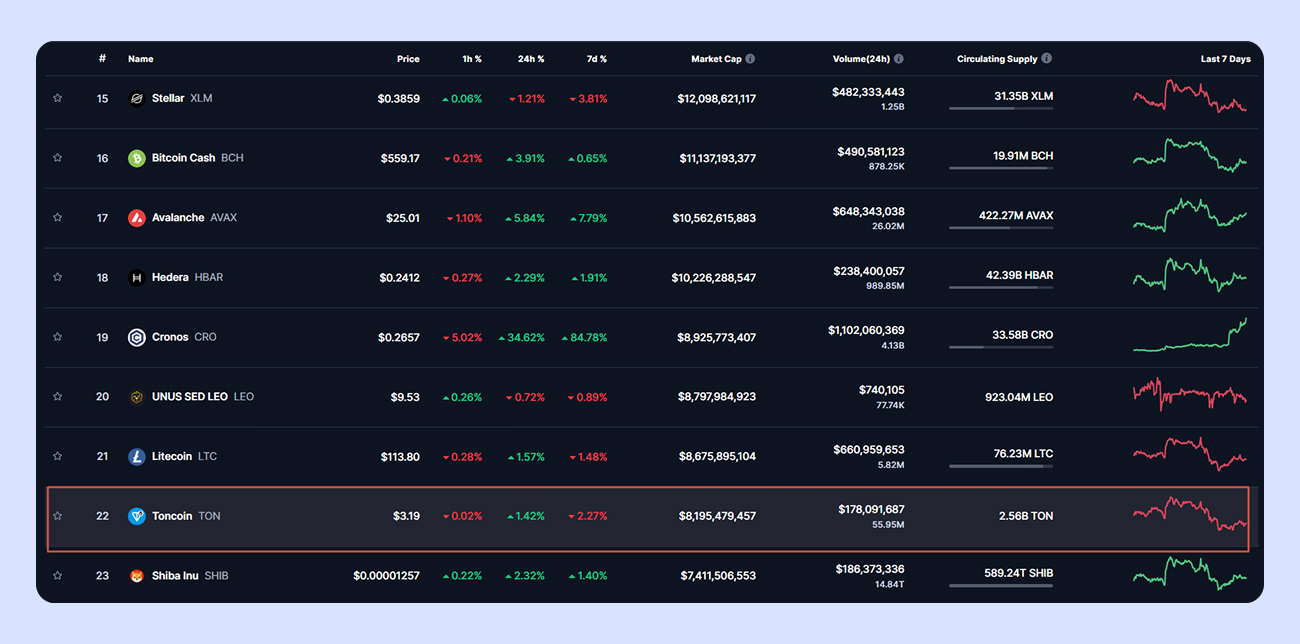Viewport: 1300px width, 644px height.
Task: Click the Cronos CRO logo icon
Action: click(x=137, y=338)
